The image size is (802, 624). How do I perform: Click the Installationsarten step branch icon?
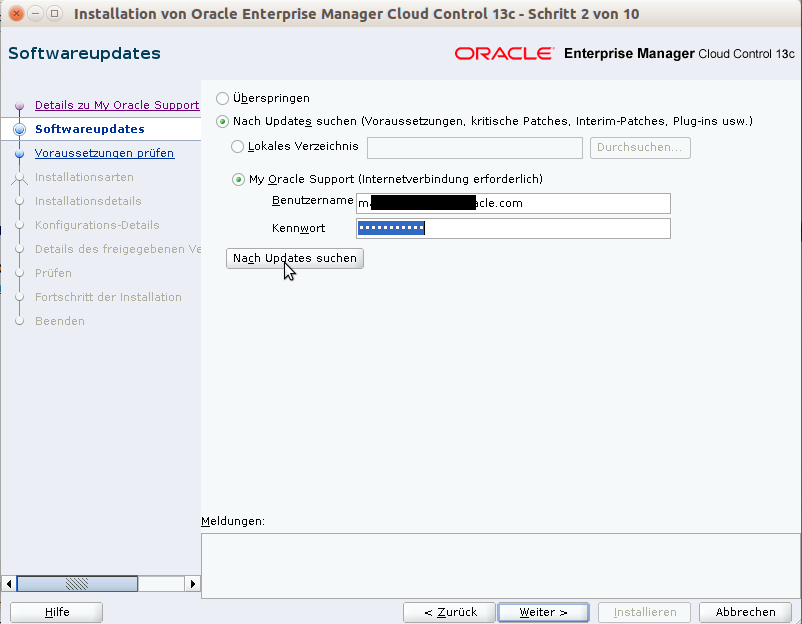(x=19, y=177)
